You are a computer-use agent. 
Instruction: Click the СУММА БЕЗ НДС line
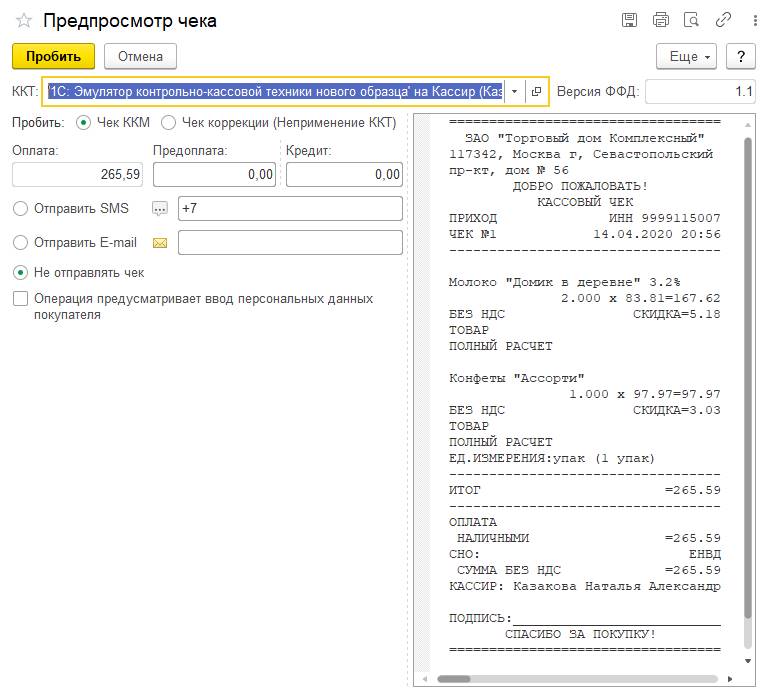click(589, 570)
